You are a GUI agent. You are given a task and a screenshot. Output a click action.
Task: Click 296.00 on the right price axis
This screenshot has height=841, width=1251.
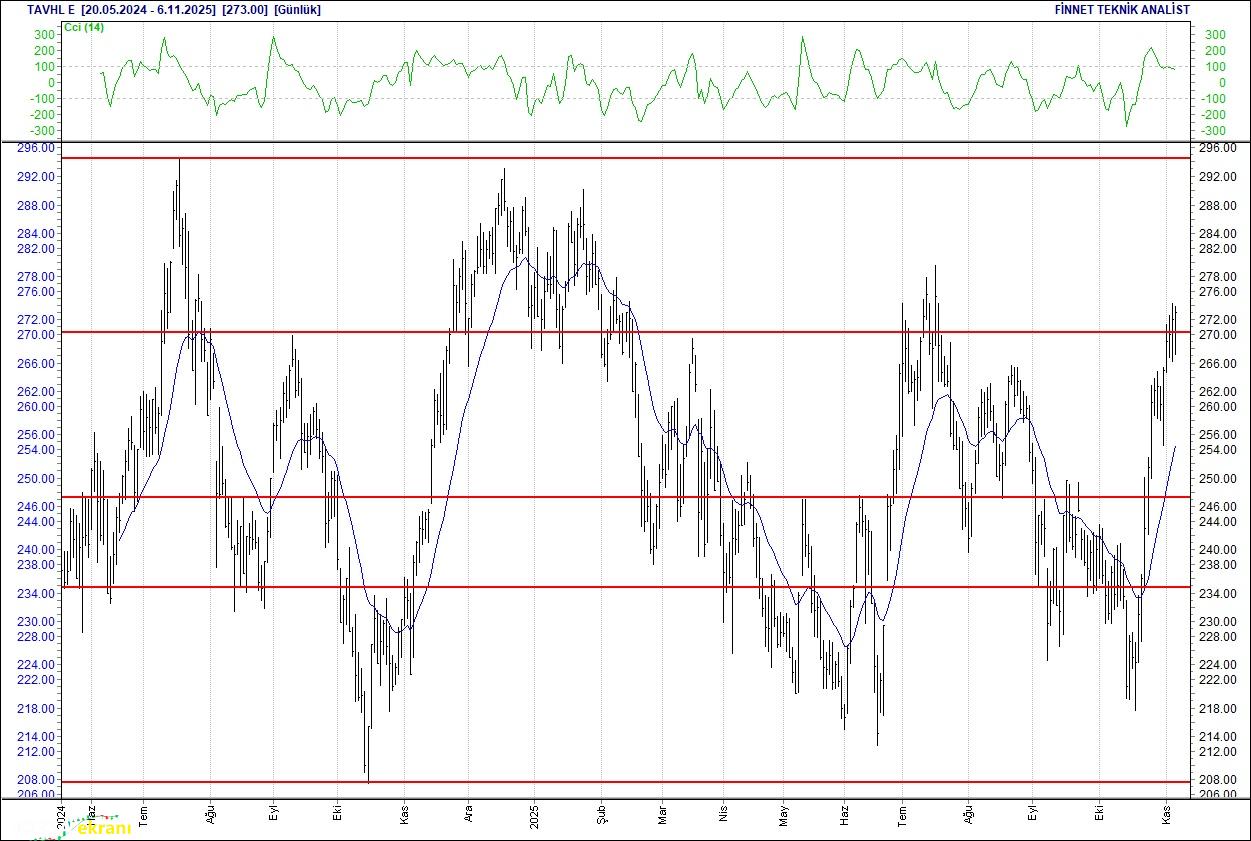pos(1213,148)
